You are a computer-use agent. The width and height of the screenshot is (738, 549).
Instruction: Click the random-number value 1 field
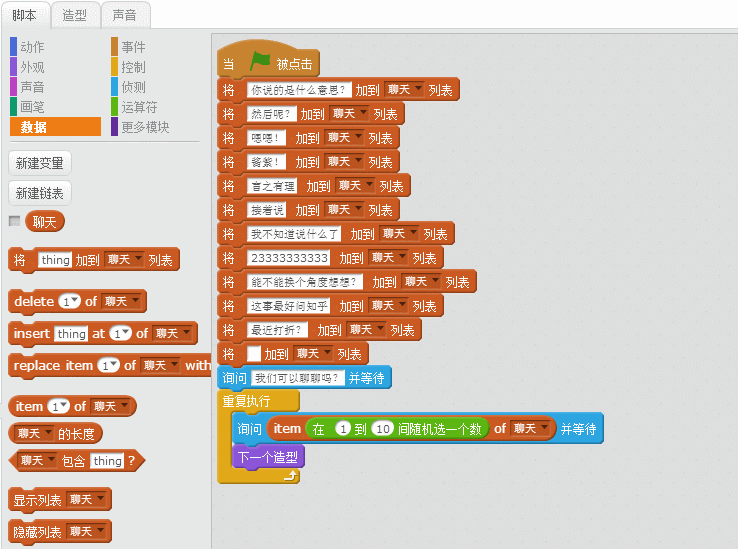pos(344,429)
